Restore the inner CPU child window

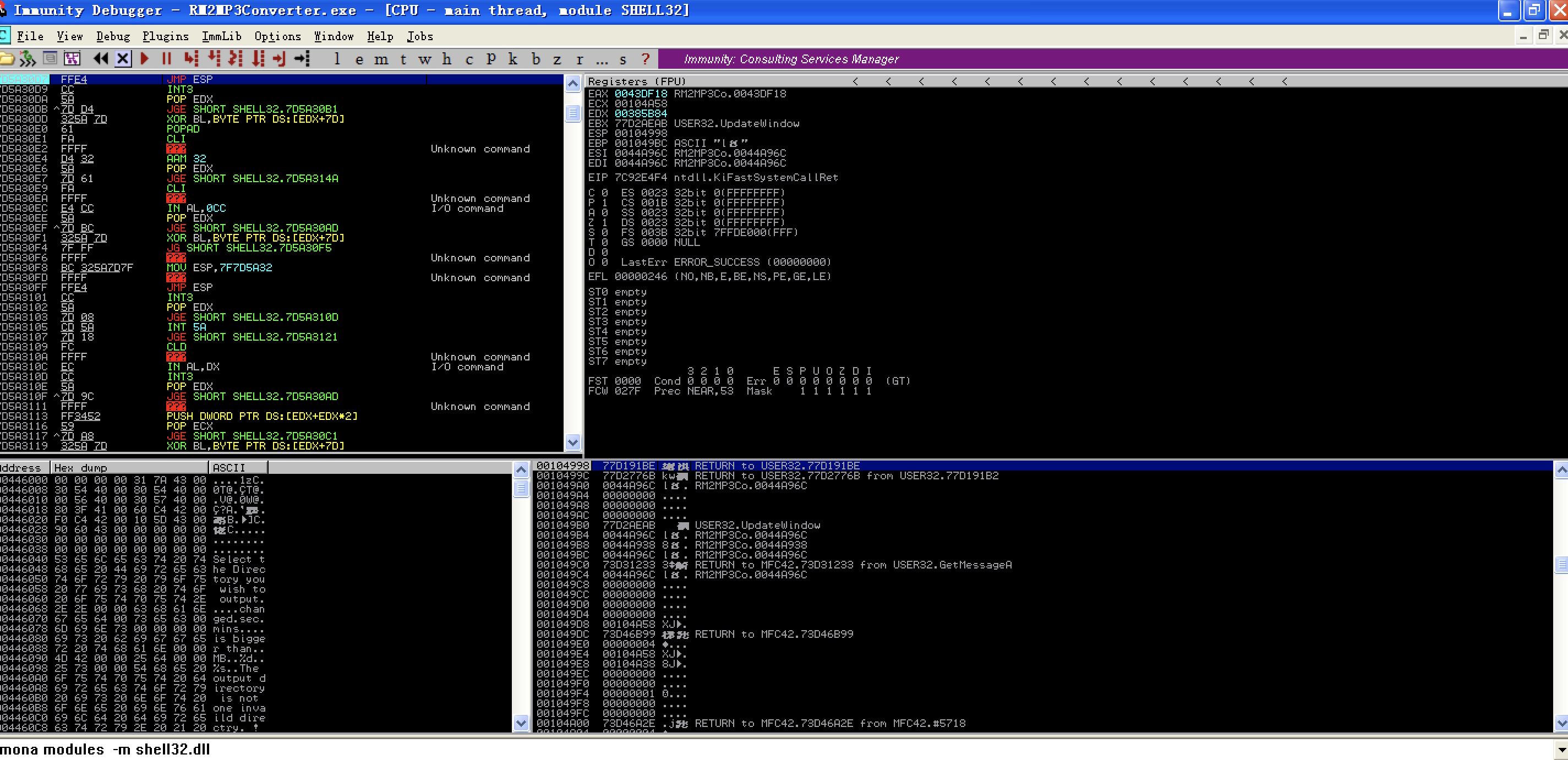1543,35
